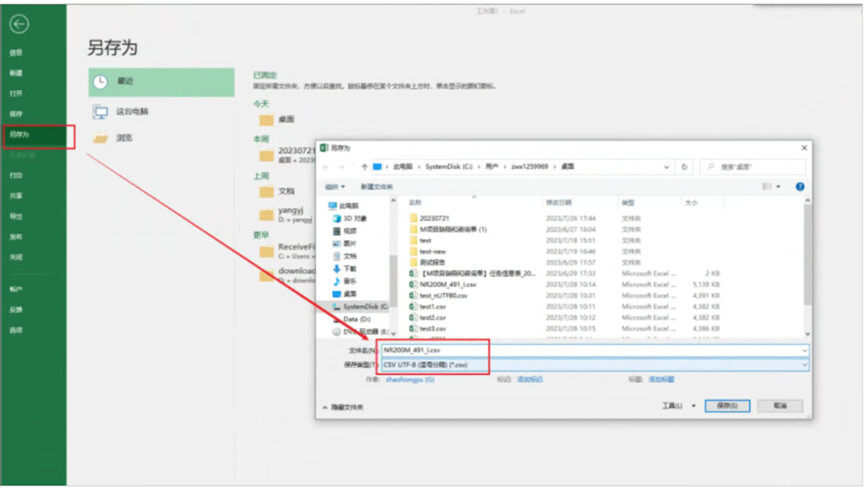Open the 工具 (Tools) dropdown

pyautogui.click(x=679, y=406)
